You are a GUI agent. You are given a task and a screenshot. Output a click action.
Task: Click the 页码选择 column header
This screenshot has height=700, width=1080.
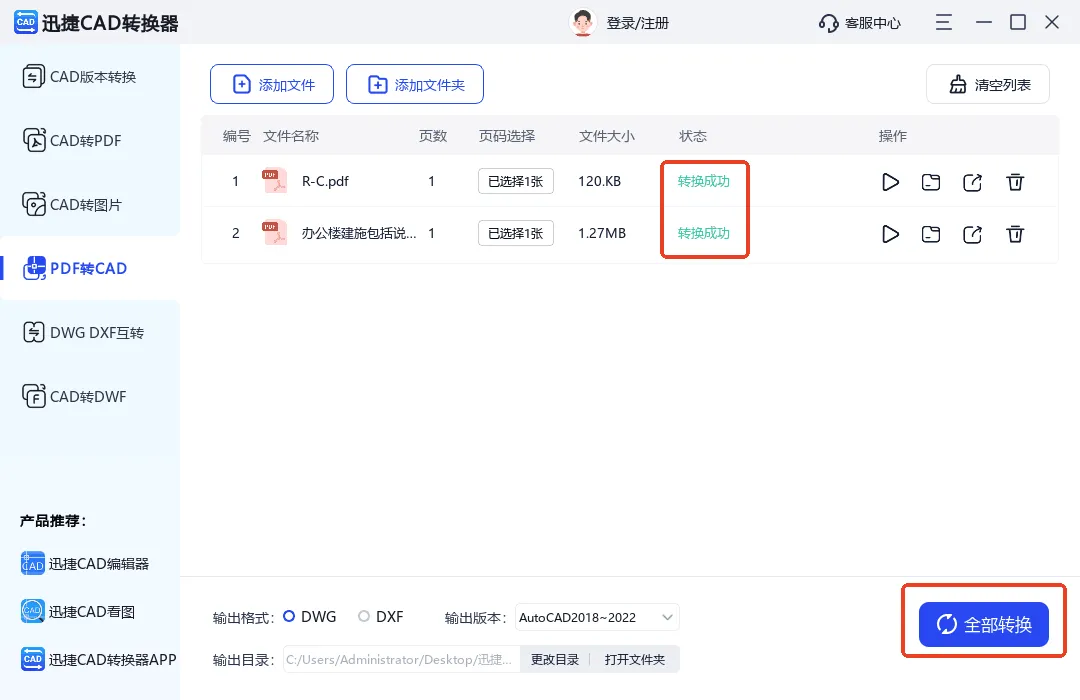pyautogui.click(x=507, y=136)
